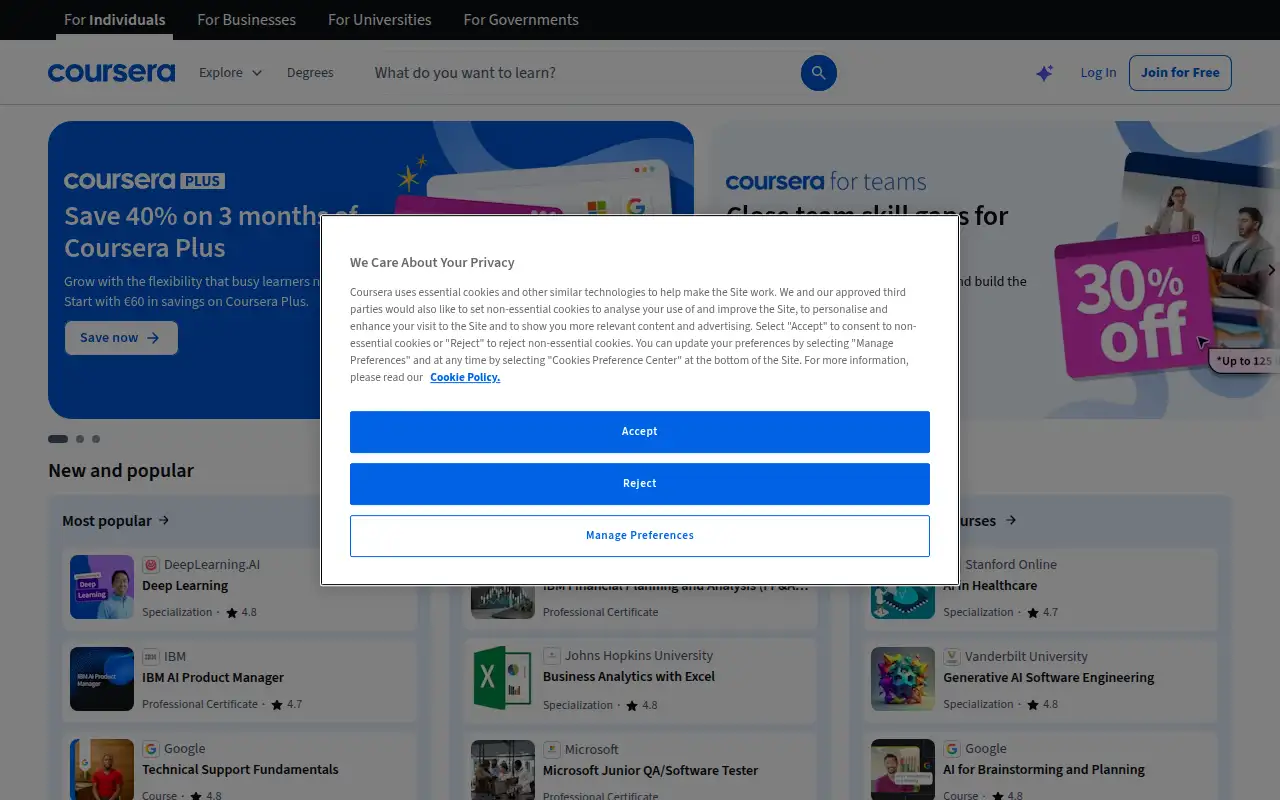Image resolution: width=1280 pixels, height=800 pixels.
Task: Click Google logo beside AI for Brainstorming
Action: click(x=952, y=749)
